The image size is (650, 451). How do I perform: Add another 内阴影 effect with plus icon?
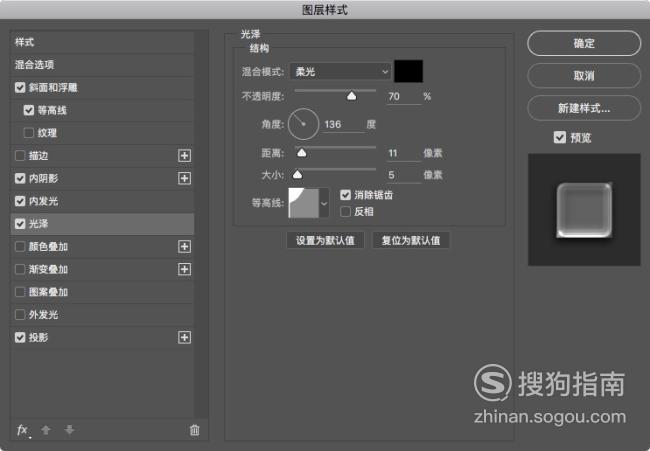click(x=184, y=178)
